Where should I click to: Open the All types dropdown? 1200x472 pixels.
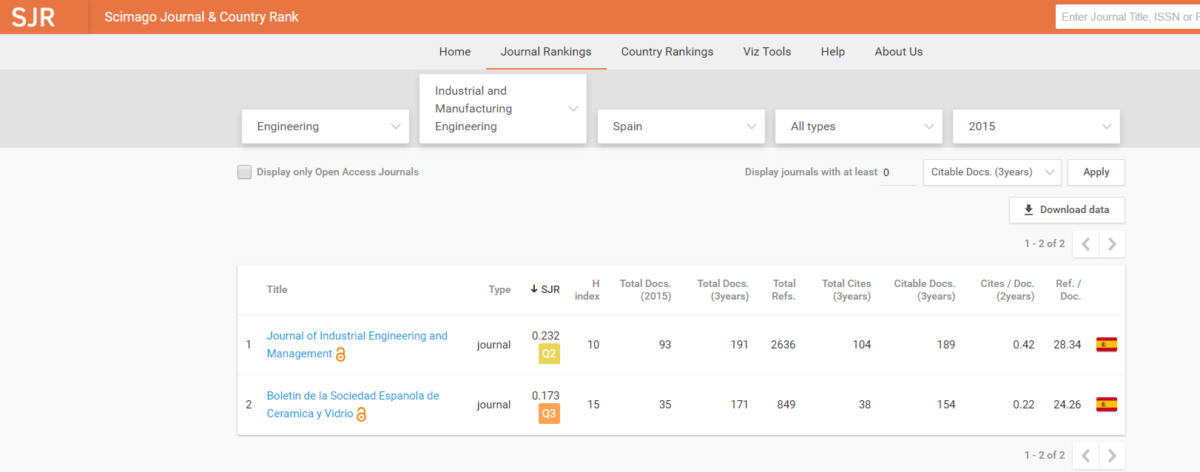[x=859, y=127]
